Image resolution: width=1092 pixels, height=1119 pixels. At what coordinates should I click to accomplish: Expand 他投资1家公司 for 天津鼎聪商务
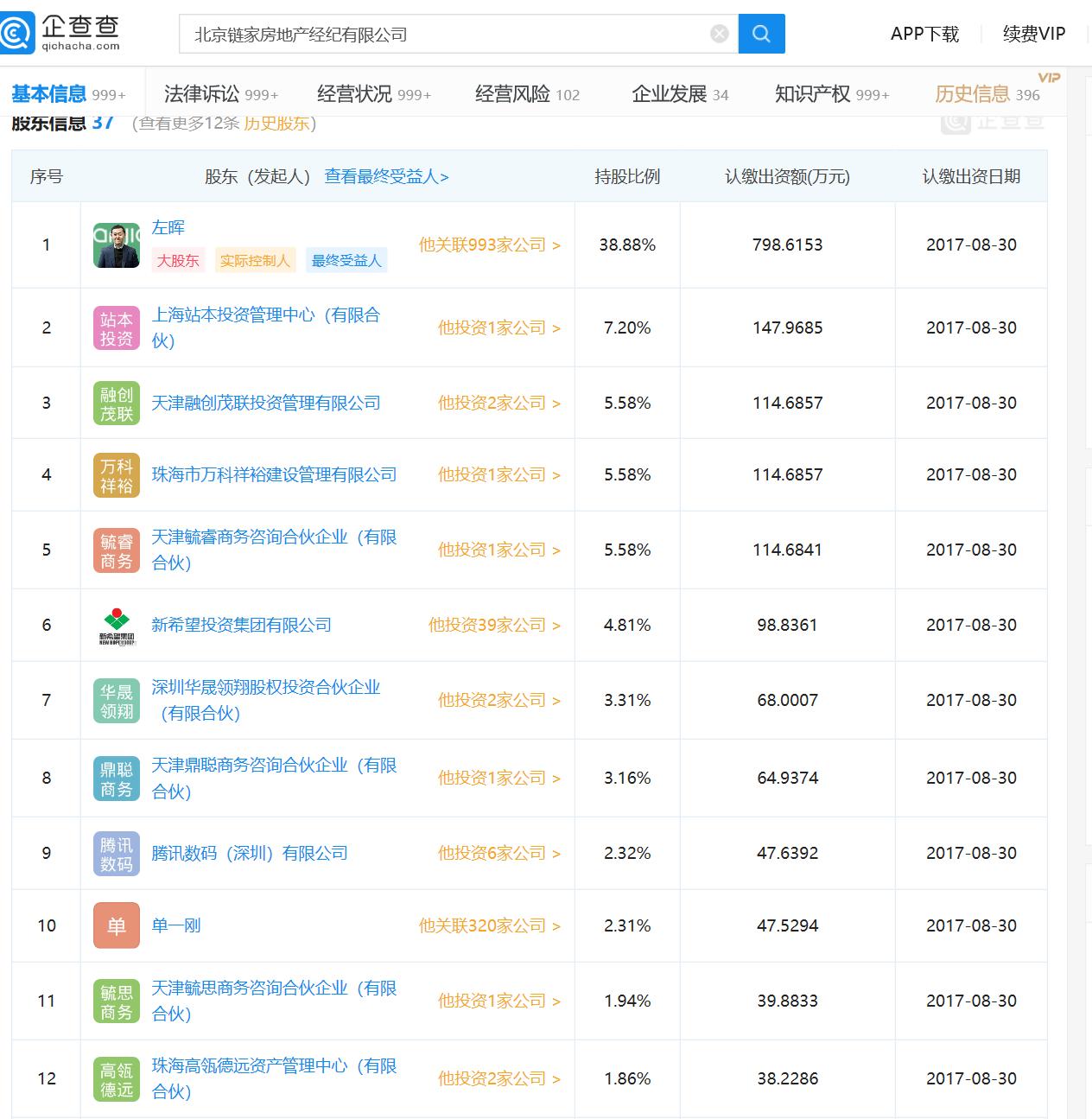pyautogui.click(x=499, y=779)
